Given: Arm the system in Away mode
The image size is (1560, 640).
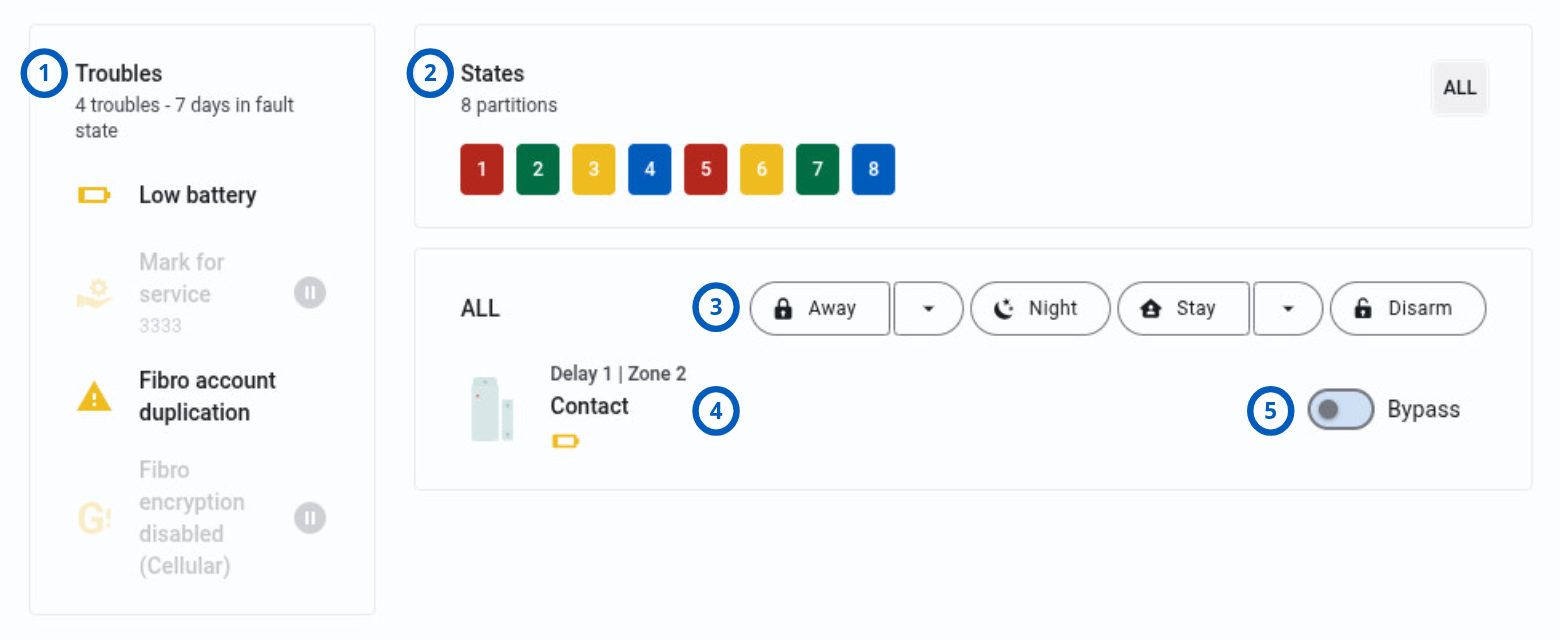Looking at the screenshot, I should point(819,308).
